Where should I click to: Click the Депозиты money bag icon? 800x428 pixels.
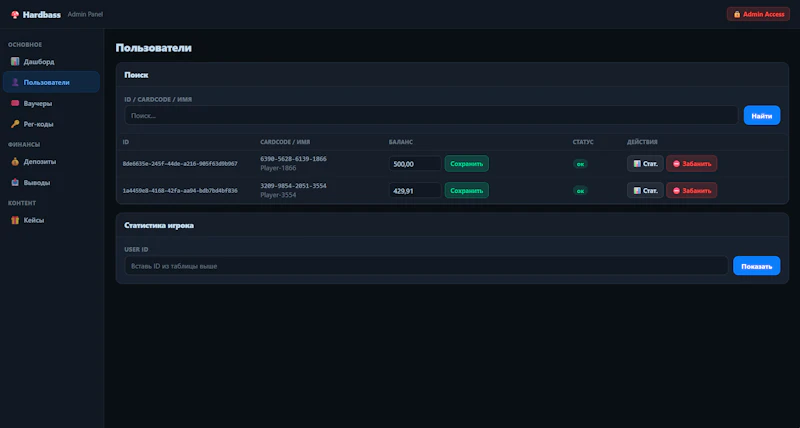click(x=15, y=162)
